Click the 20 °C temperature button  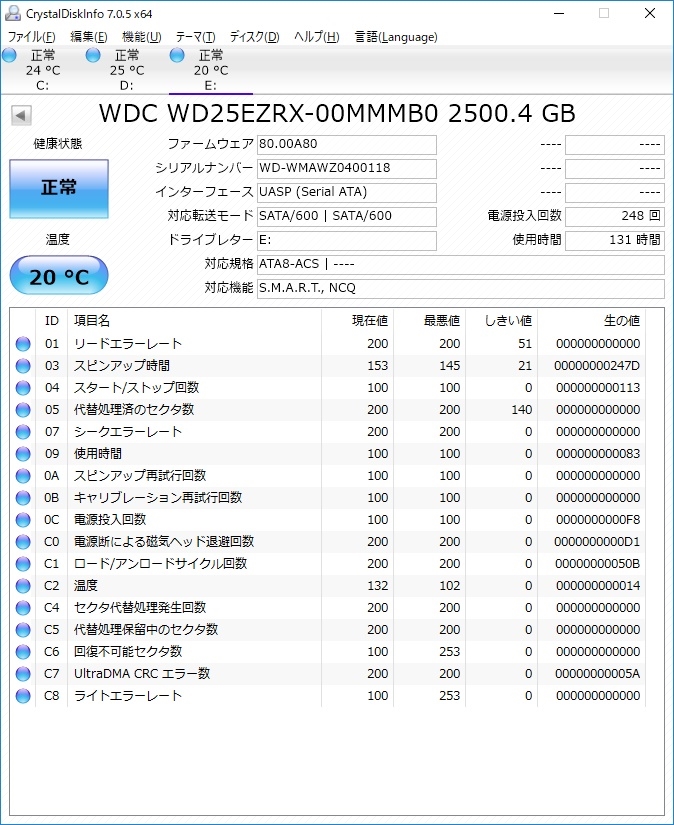[59, 276]
